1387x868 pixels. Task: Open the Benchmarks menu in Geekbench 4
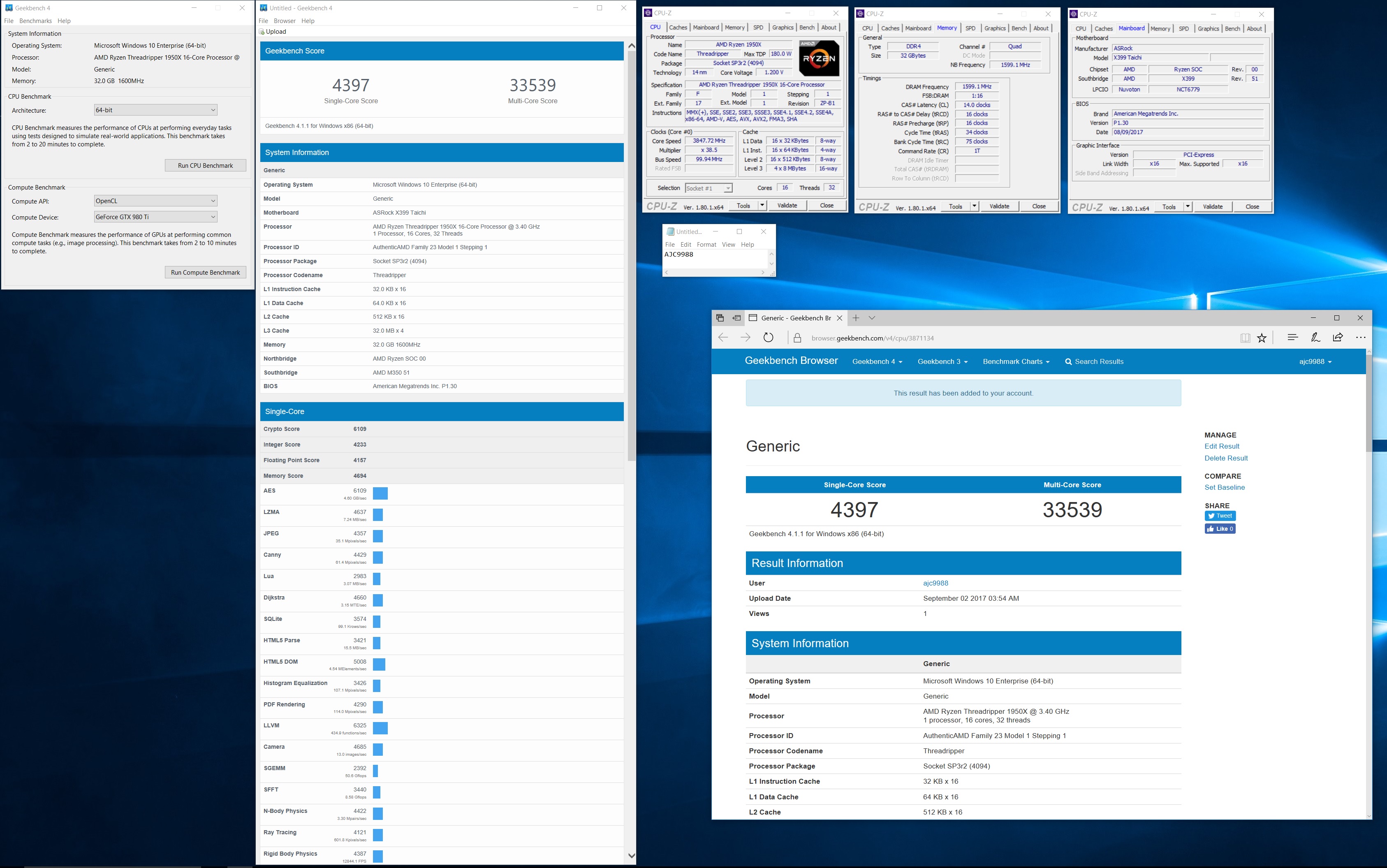[x=36, y=21]
